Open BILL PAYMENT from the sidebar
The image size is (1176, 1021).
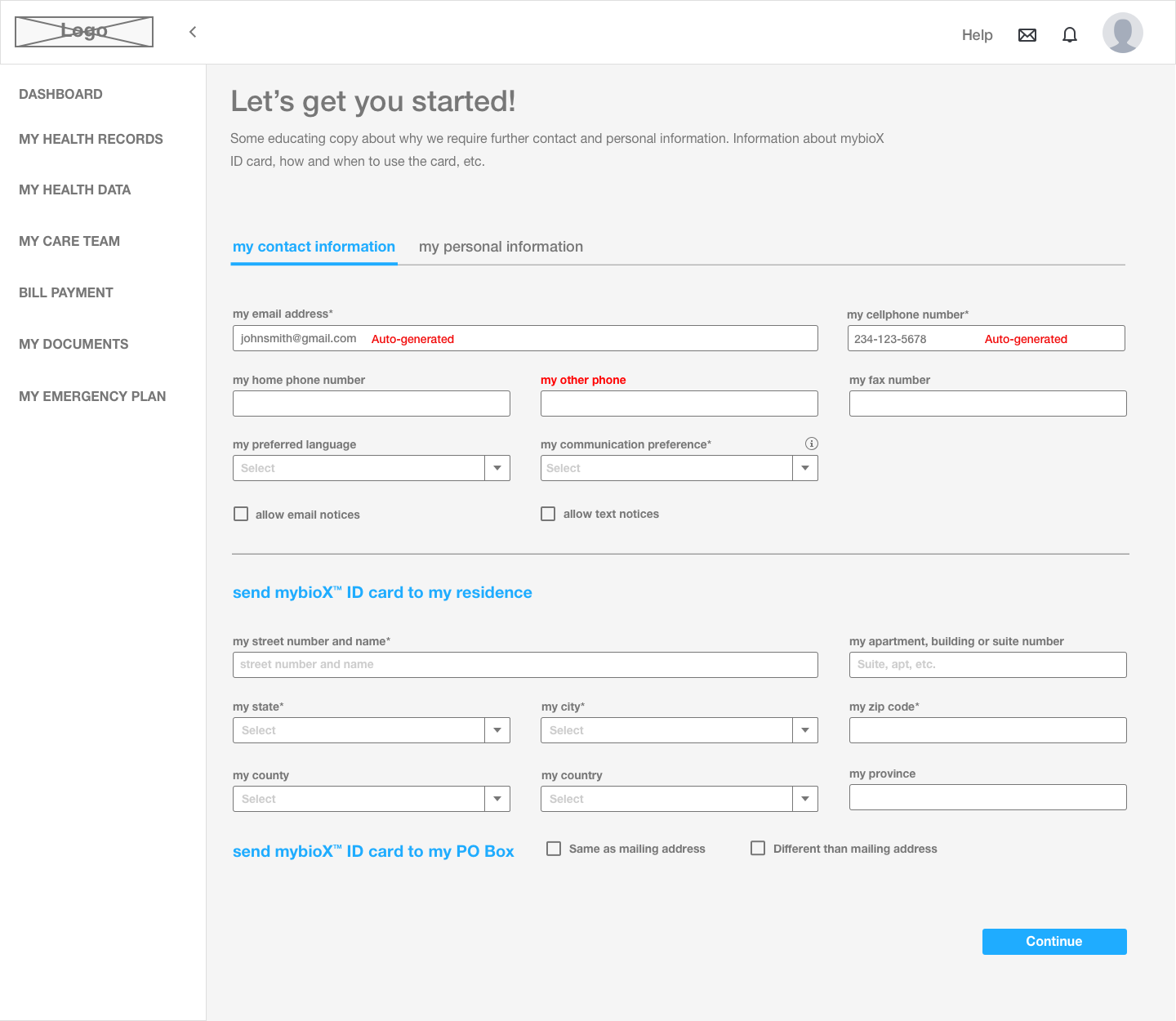[65, 292]
